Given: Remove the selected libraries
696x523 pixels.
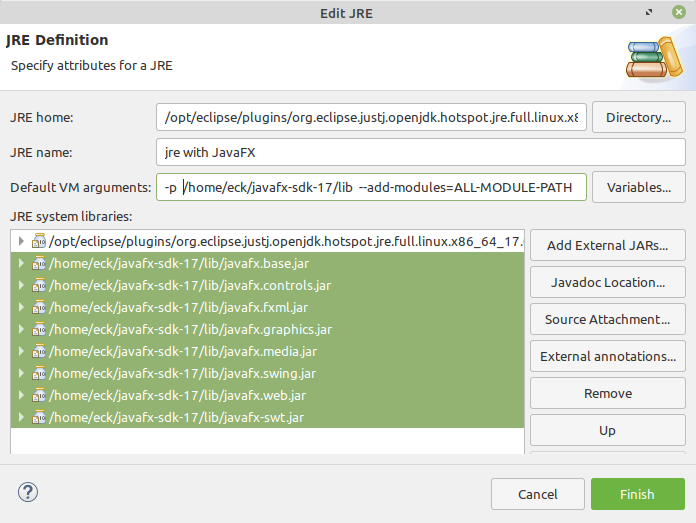Looking at the screenshot, I should click(x=608, y=393).
